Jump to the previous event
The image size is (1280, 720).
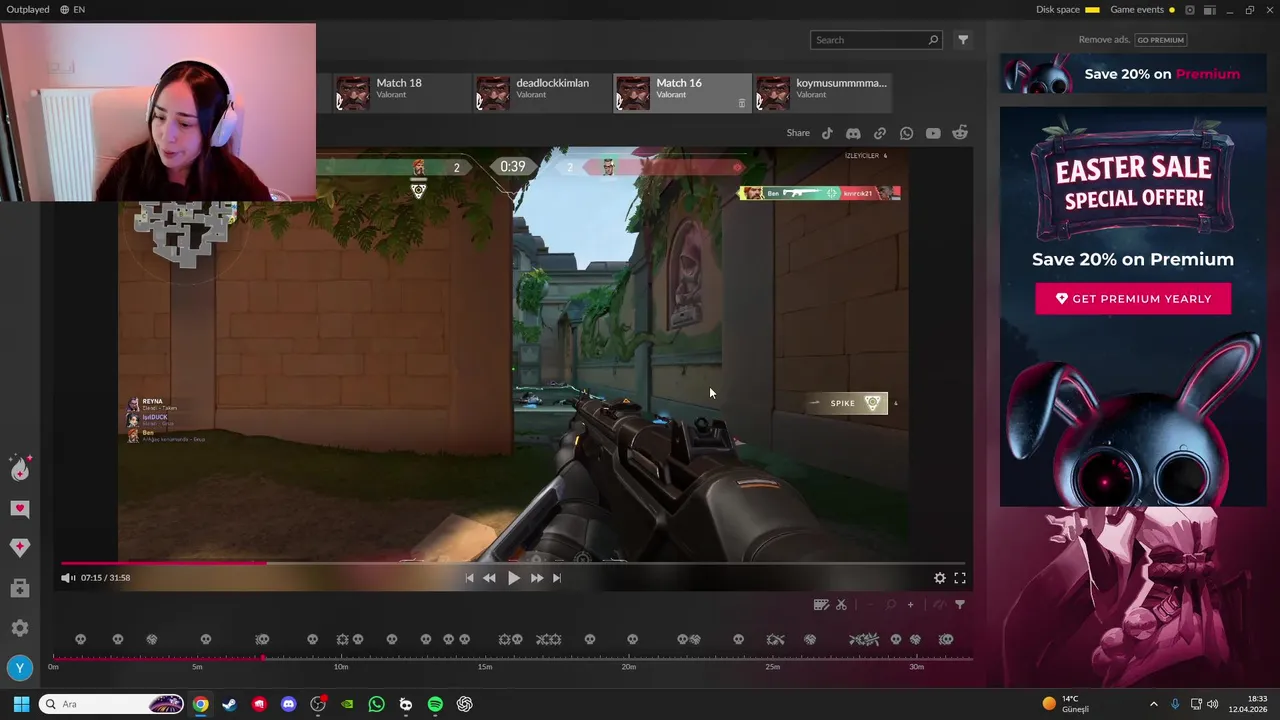pos(469,578)
